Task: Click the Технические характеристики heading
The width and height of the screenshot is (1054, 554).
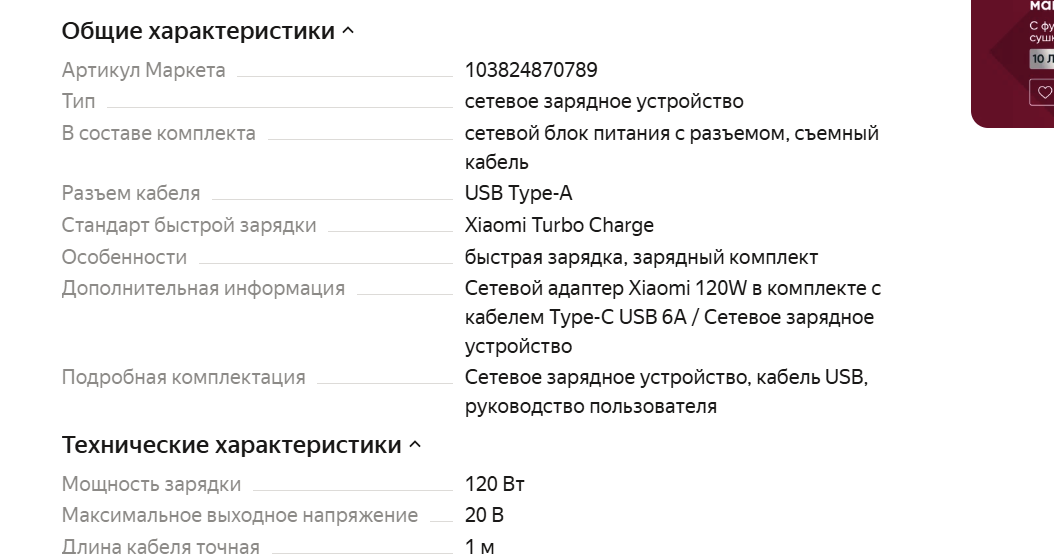Action: pyautogui.click(x=231, y=445)
